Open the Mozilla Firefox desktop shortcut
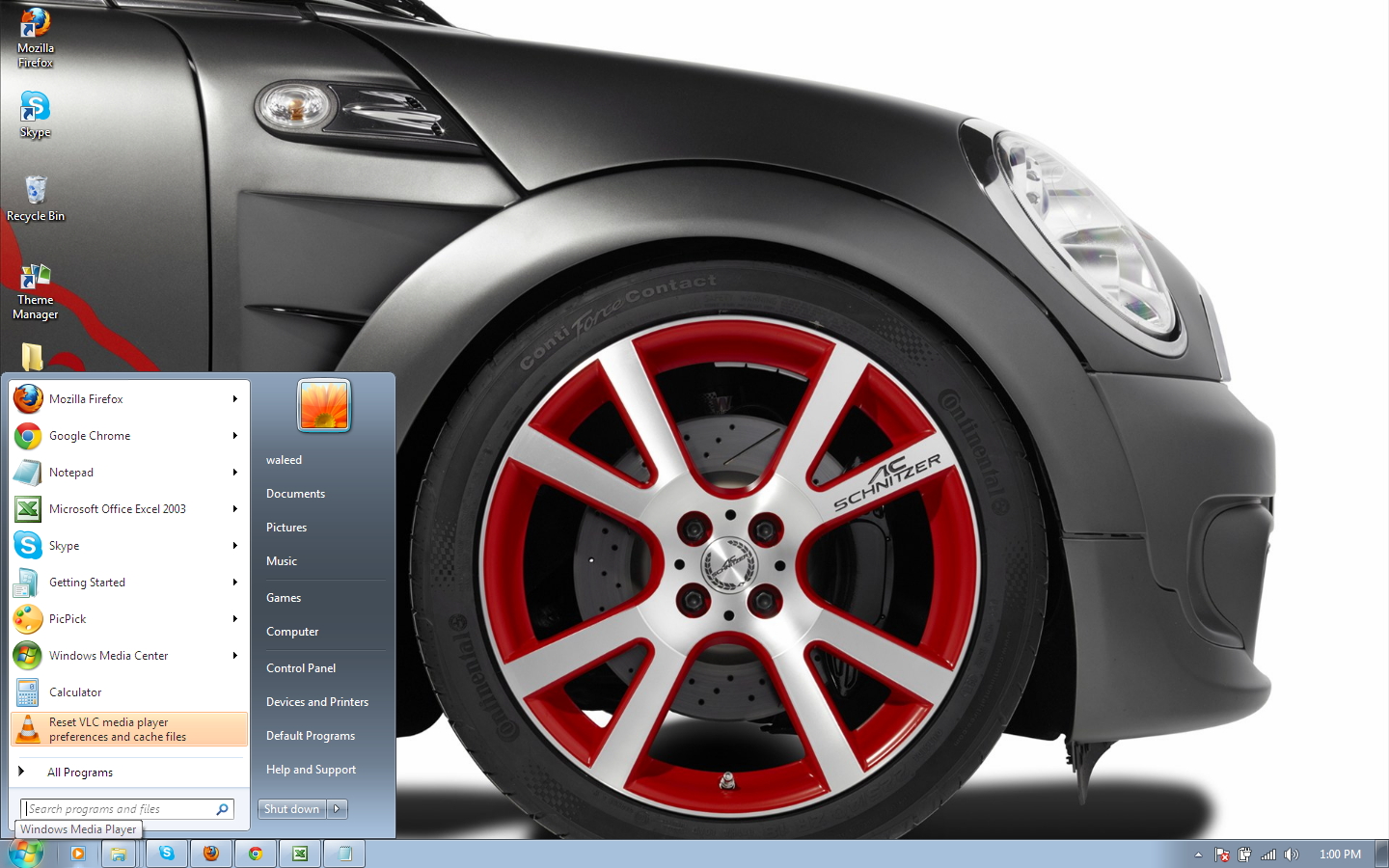 point(36,38)
